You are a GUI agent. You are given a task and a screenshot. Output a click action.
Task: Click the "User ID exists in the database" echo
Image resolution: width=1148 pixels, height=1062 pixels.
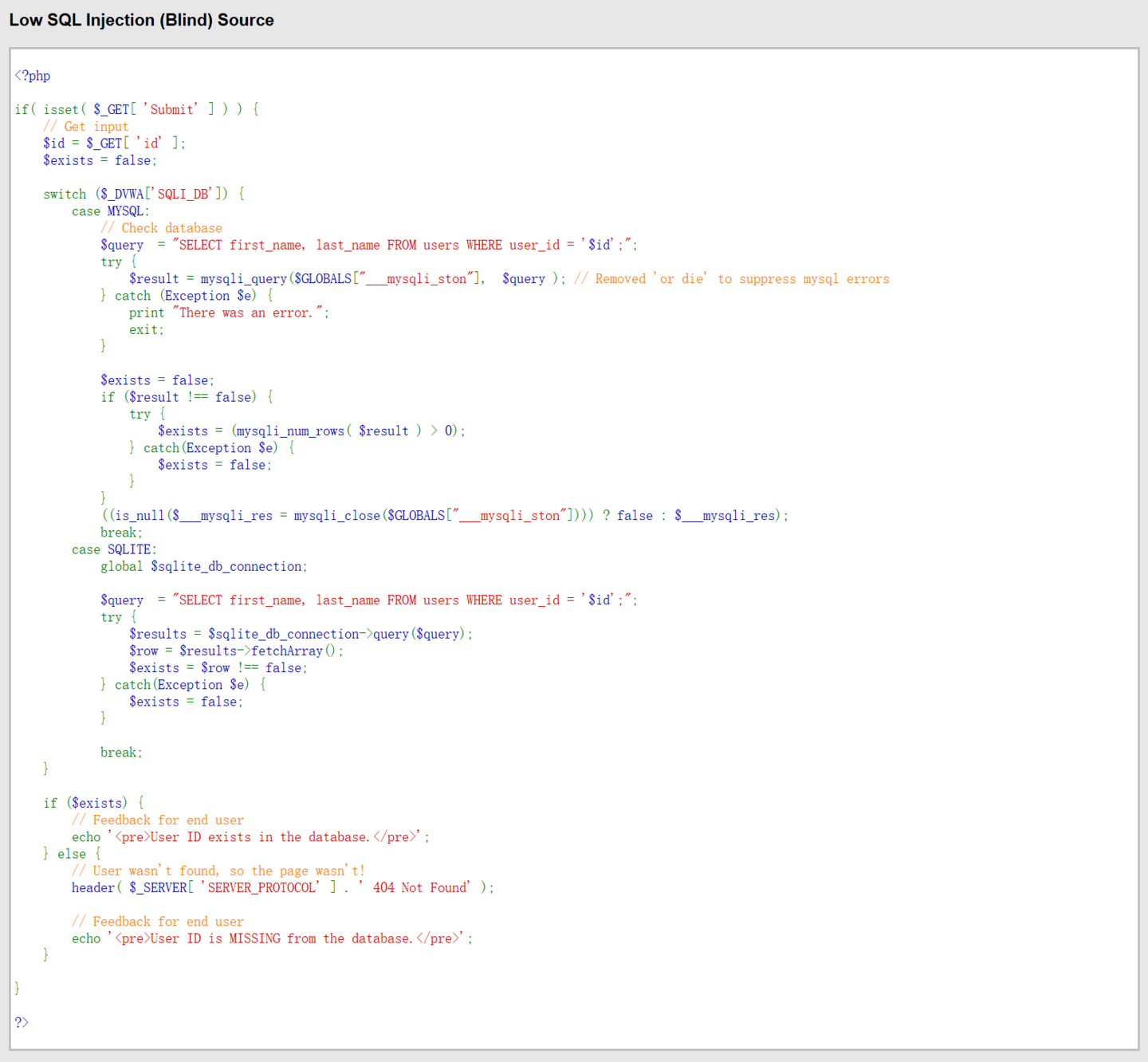tap(250, 837)
